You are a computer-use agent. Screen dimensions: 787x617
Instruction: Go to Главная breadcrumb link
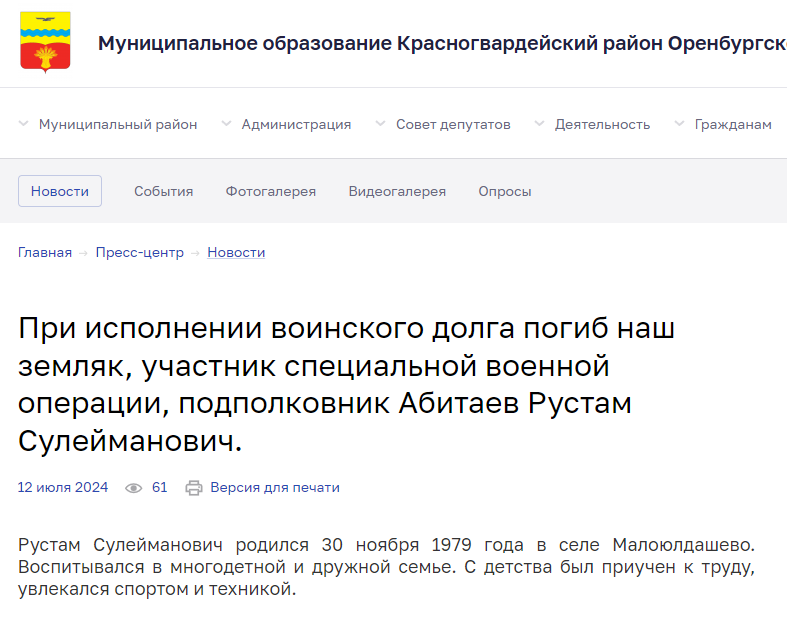tap(45, 253)
